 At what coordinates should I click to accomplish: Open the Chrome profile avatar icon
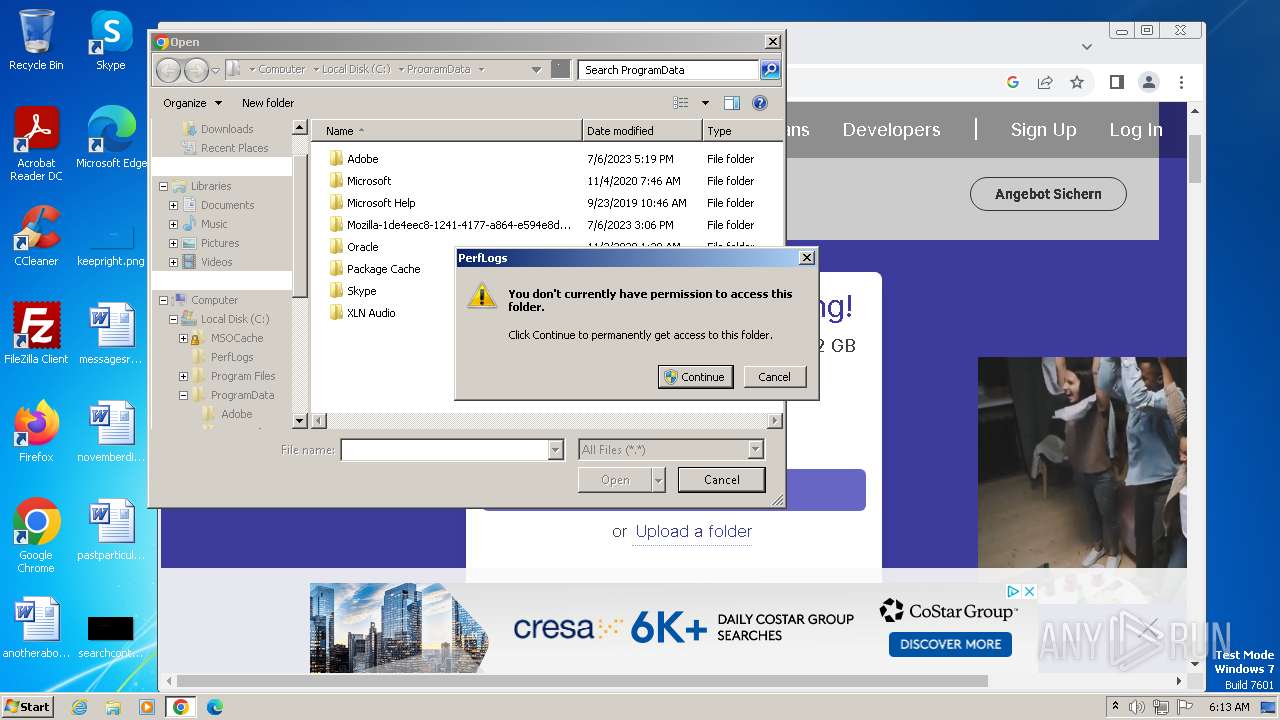tap(1149, 82)
